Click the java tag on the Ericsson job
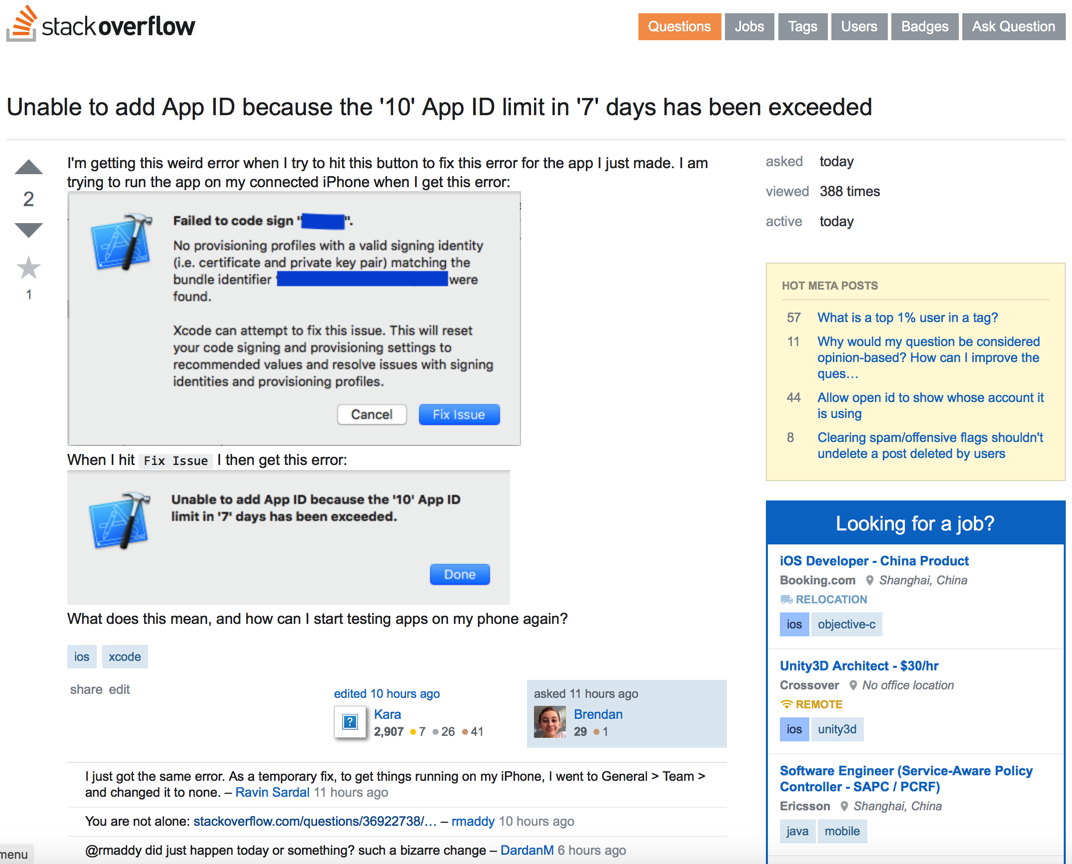 tap(797, 831)
